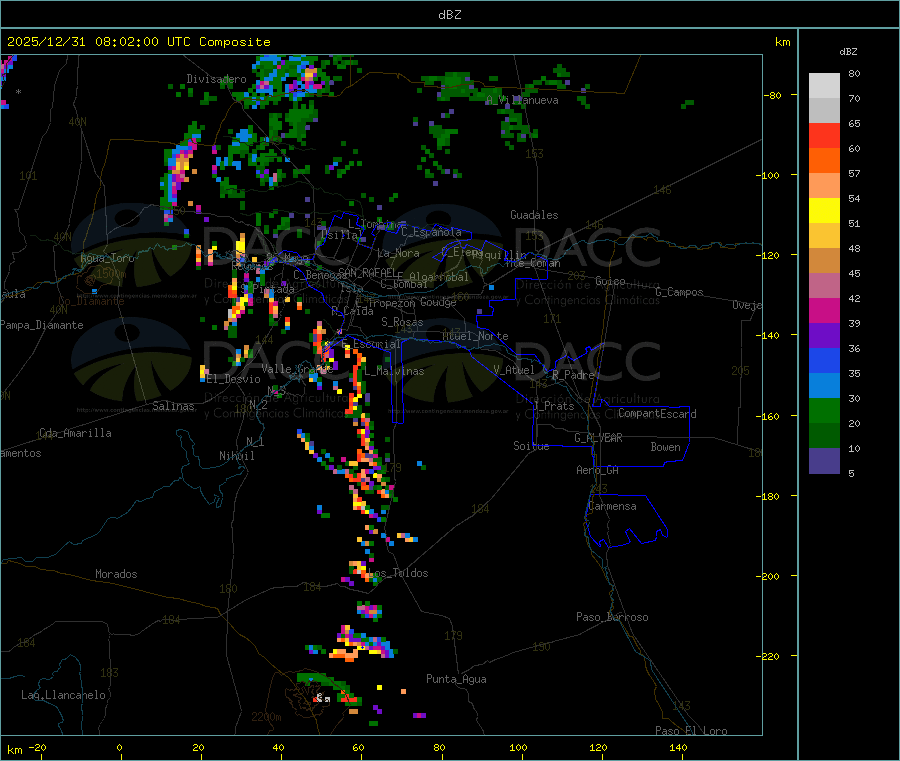The image size is (900, 761).
Task: Click the Alge_Coman label
Action: pos(533,263)
